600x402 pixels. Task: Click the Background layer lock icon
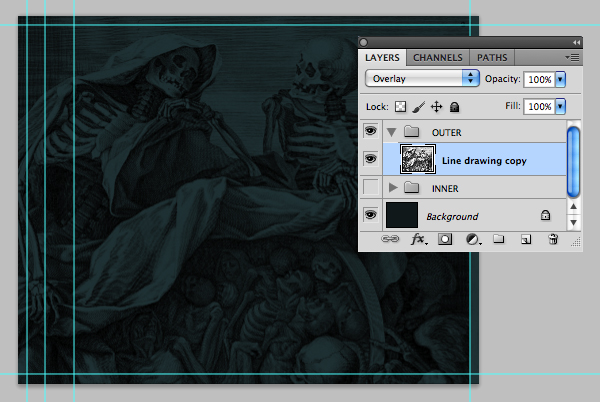click(545, 215)
